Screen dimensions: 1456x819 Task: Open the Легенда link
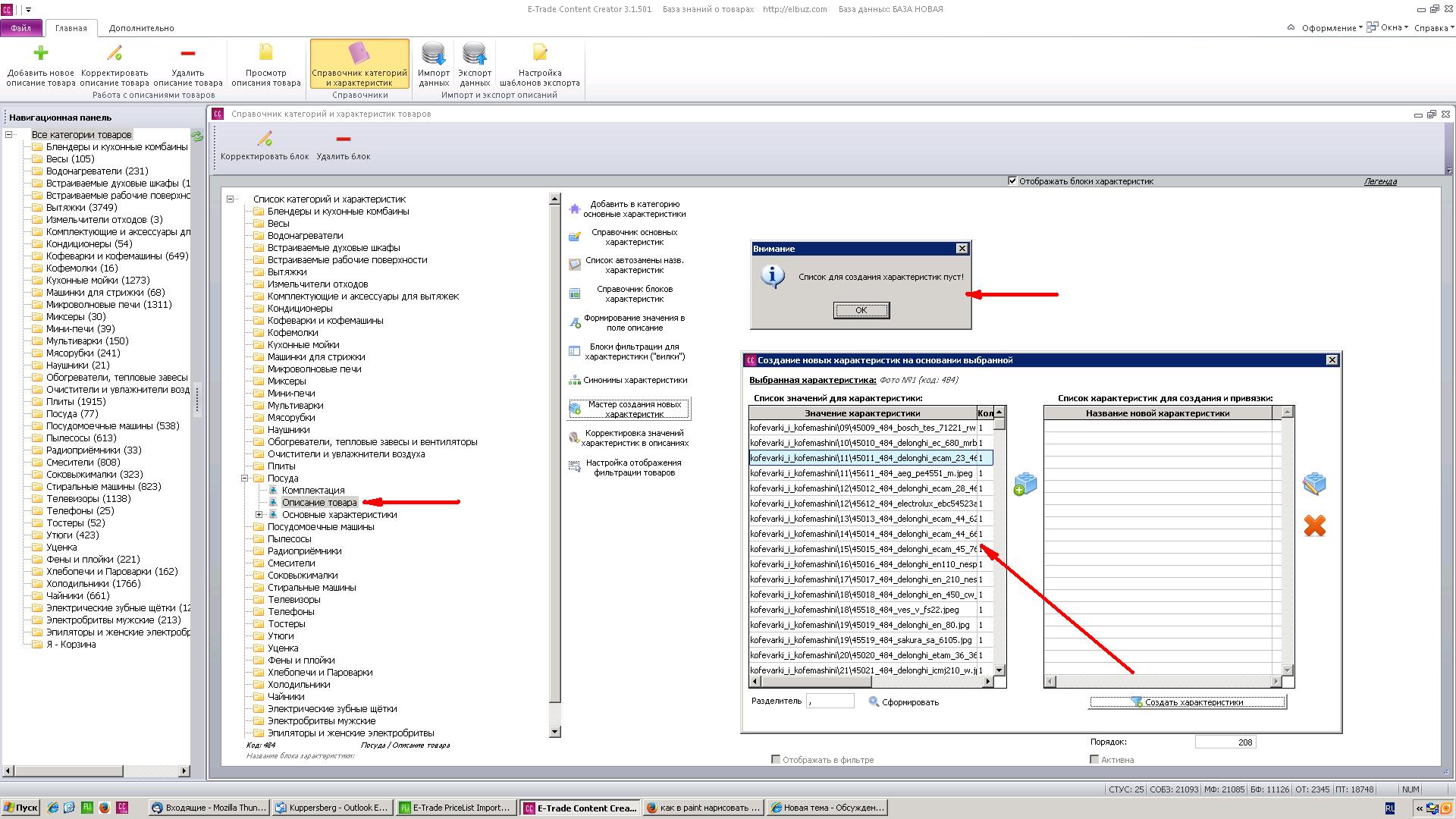click(1380, 181)
